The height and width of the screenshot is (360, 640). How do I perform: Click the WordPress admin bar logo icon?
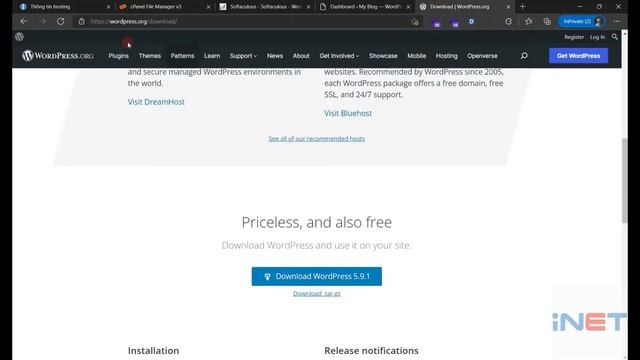19,37
